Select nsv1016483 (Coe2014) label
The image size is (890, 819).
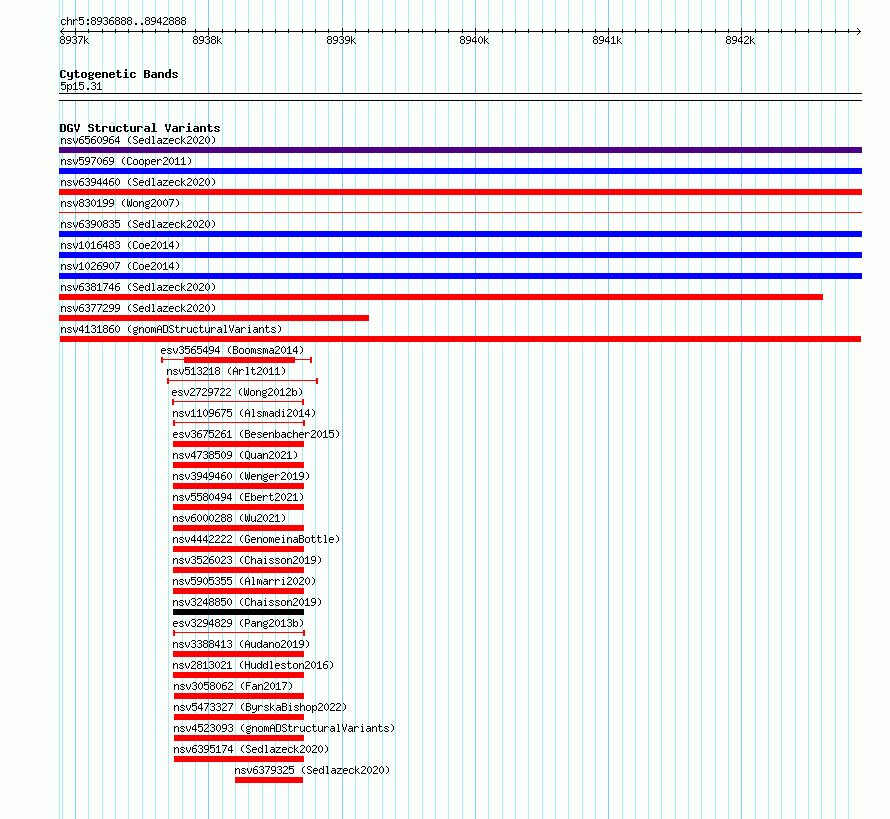tap(120, 245)
